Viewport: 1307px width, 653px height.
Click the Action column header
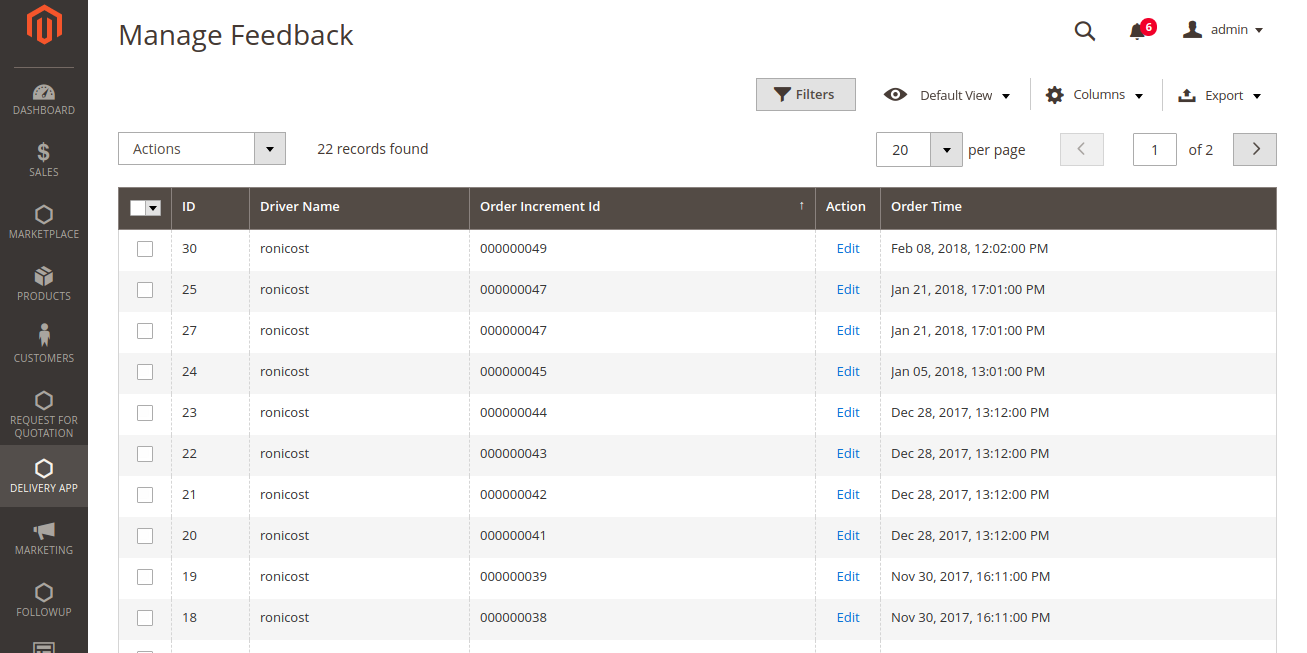pos(846,207)
